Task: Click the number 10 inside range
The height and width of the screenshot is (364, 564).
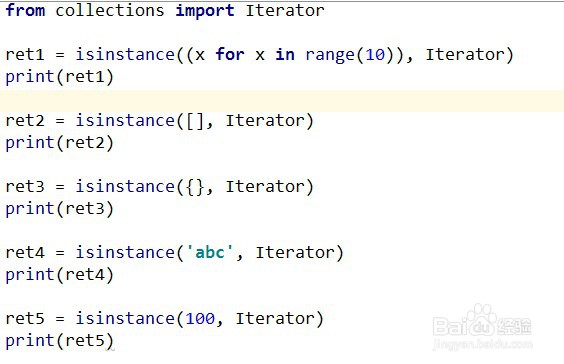Action: (375, 55)
